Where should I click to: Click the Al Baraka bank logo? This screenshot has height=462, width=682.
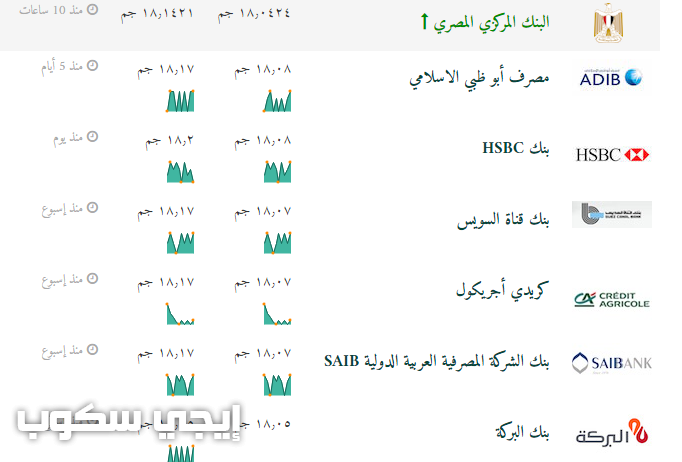click(612, 432)
